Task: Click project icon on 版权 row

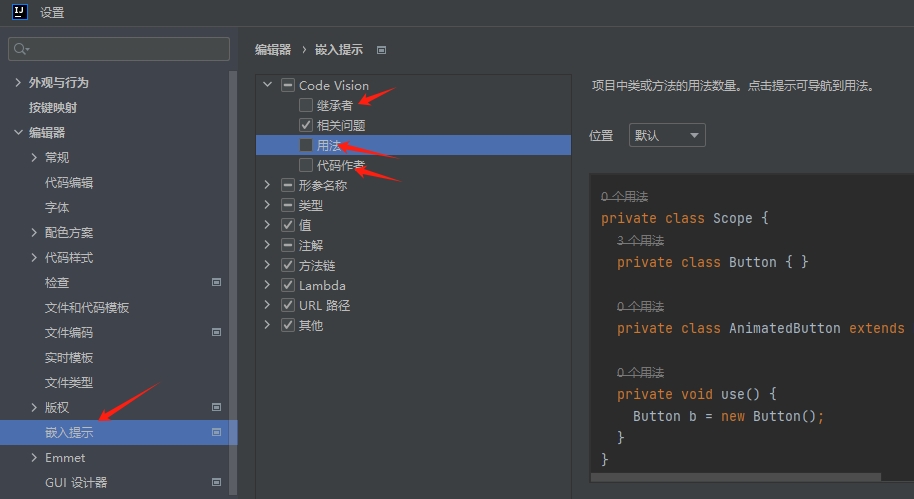Action: tap(216, 407)
